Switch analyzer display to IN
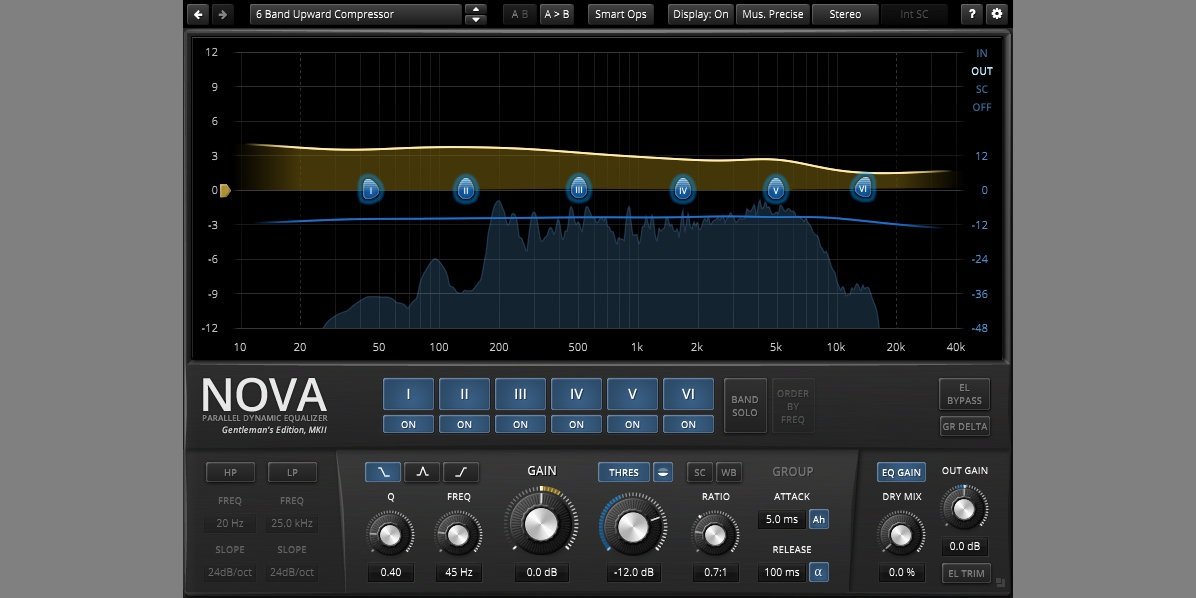The image size is (1196, 598). (x=982, y=53)
